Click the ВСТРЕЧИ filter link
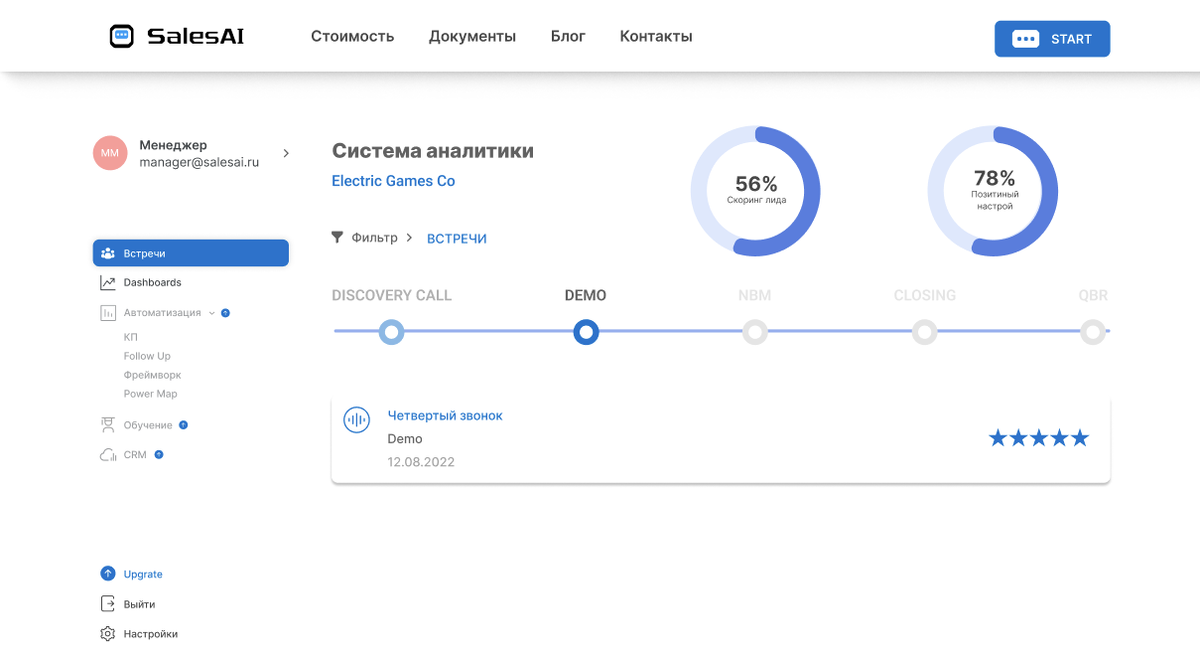 (457, 239)
